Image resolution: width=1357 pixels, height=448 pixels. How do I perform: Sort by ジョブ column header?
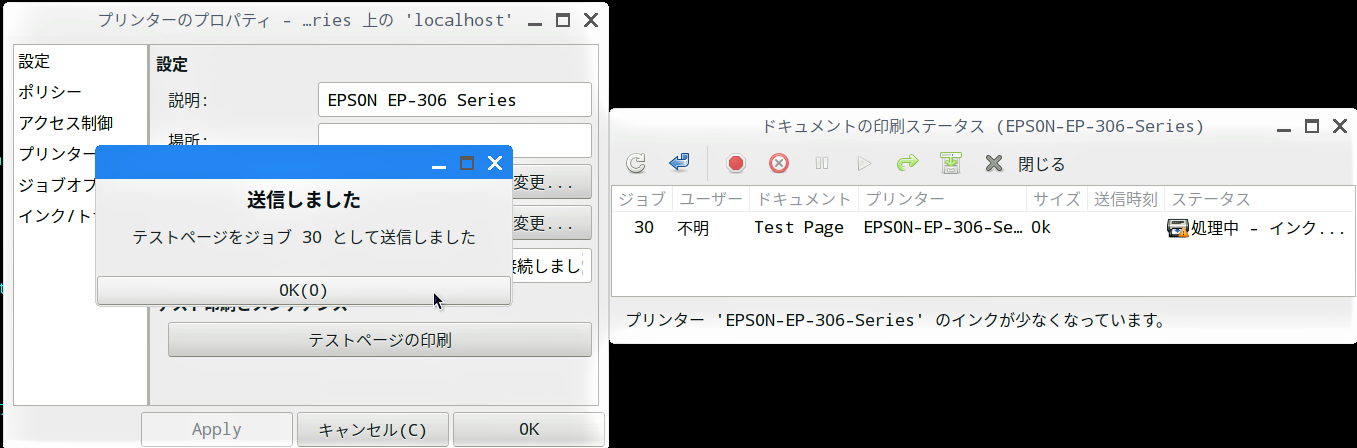pos(641,200)
